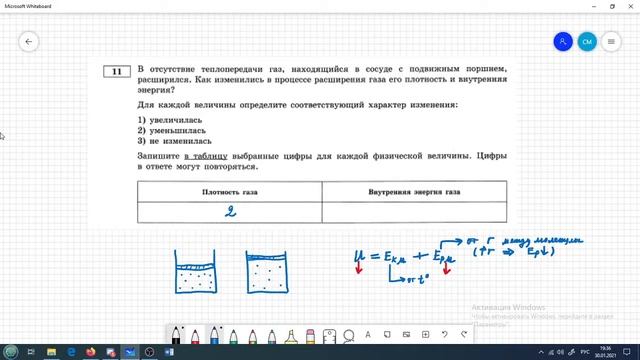640x360 pixels.
Task: Select the rainbow pen tool
Action: click(253, 336)
